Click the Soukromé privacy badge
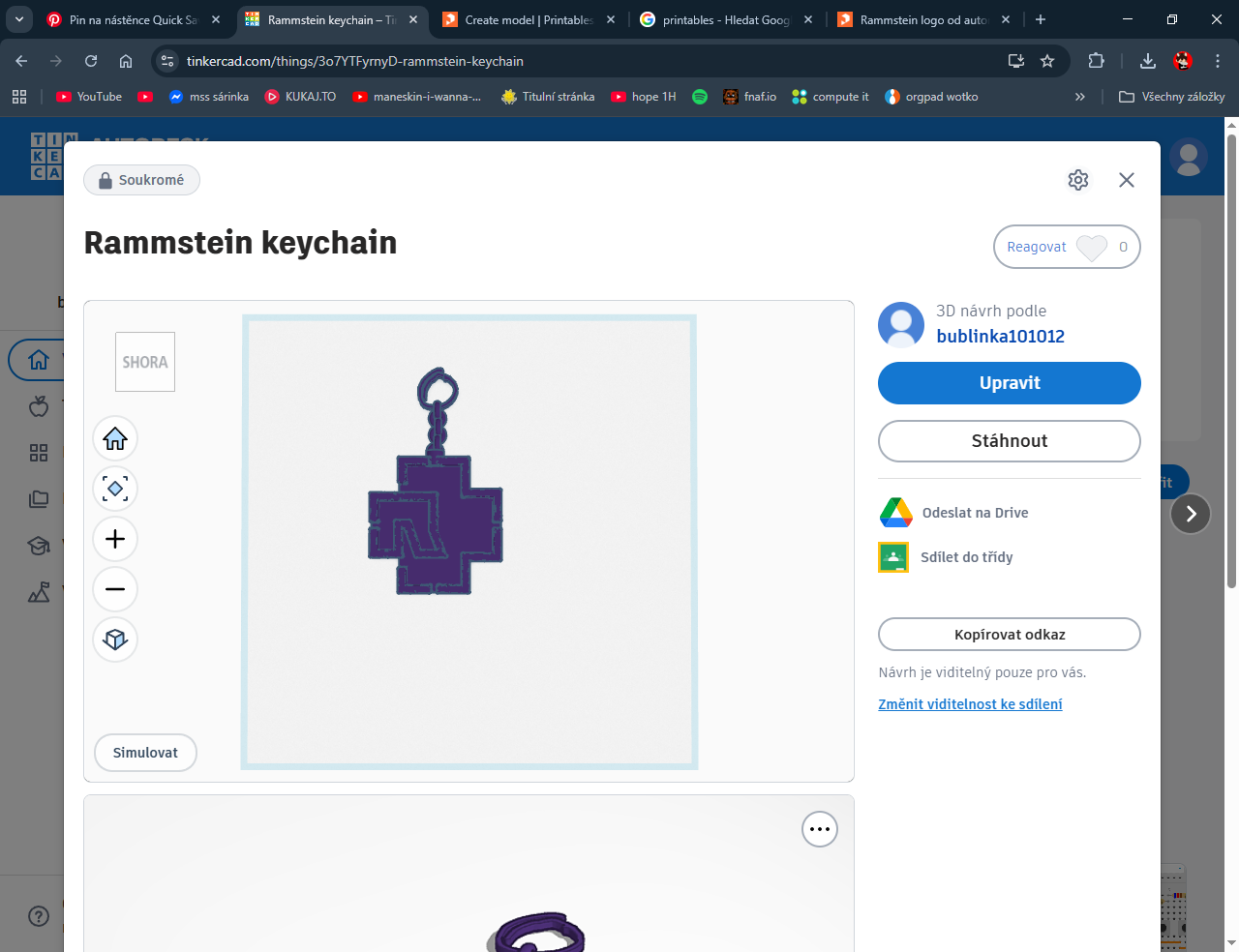 (x=141, y=180)
